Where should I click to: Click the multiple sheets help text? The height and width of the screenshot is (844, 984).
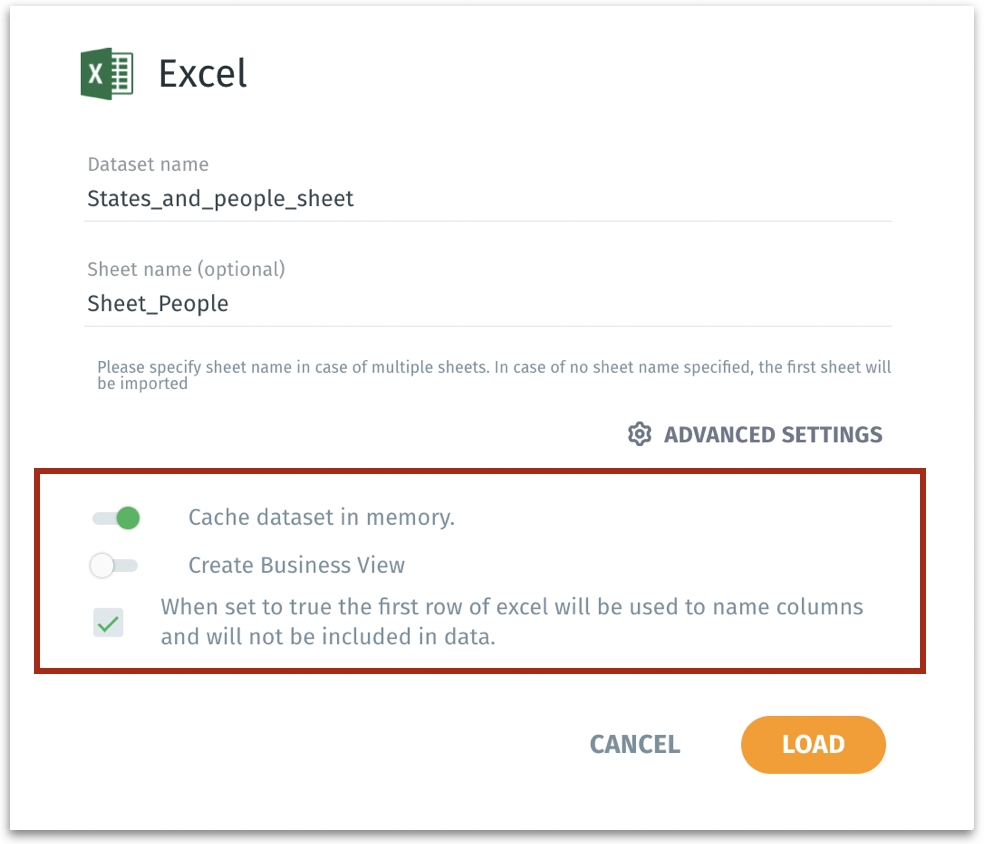(x=493, y=375)
